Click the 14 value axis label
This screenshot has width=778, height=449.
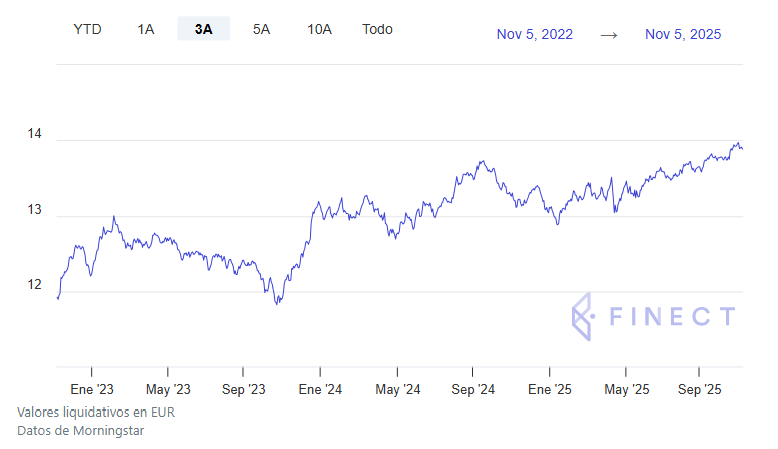tap(34, 134)
